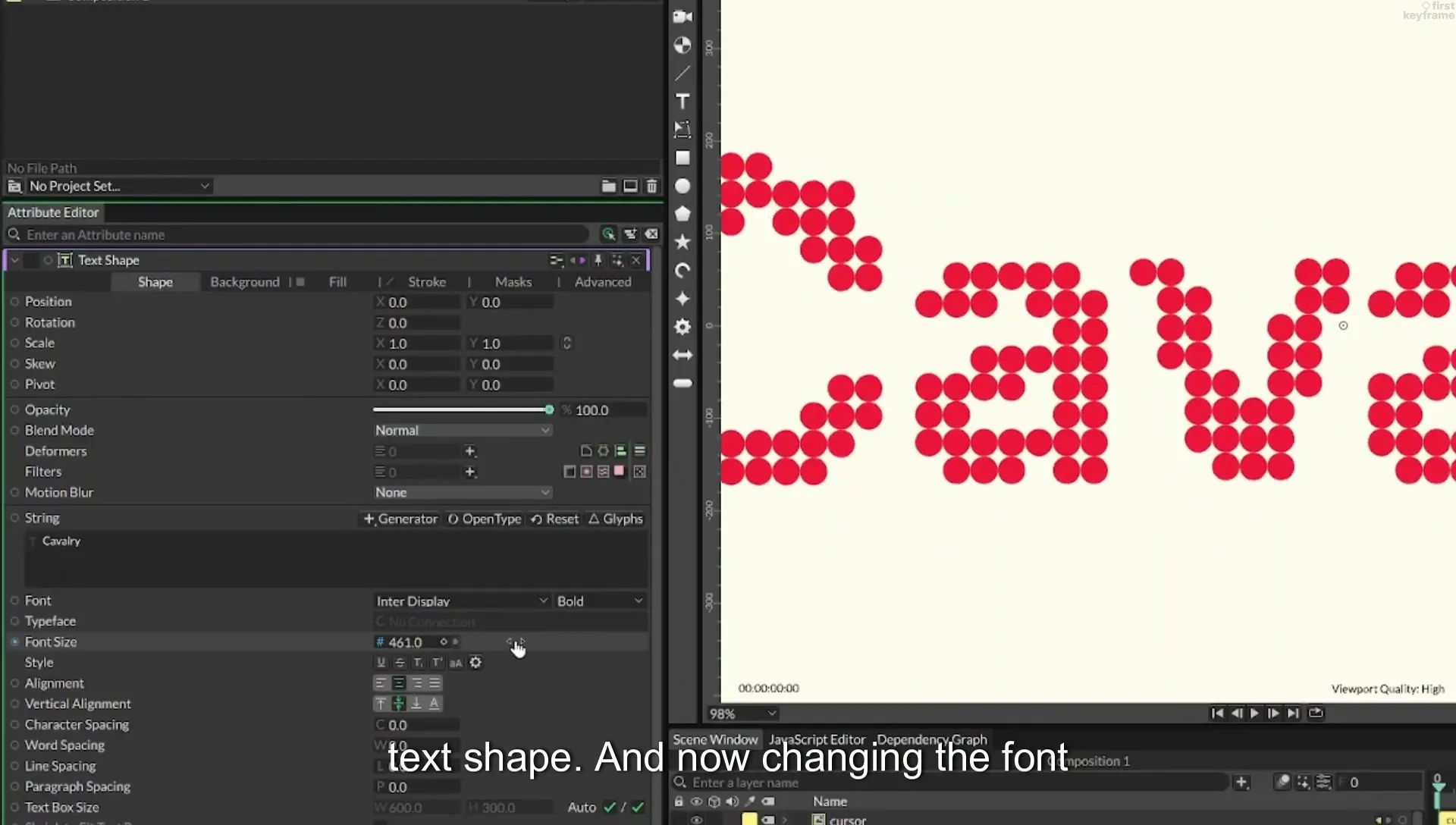Toggle underline text style
The image size is (1456, 825).
(x=381, y=663)
